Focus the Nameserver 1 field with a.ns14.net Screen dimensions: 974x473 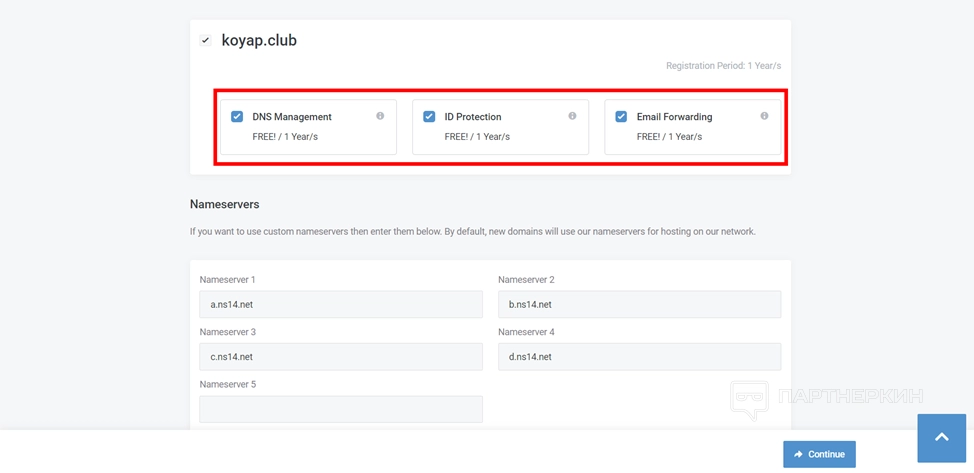point(341,305)
